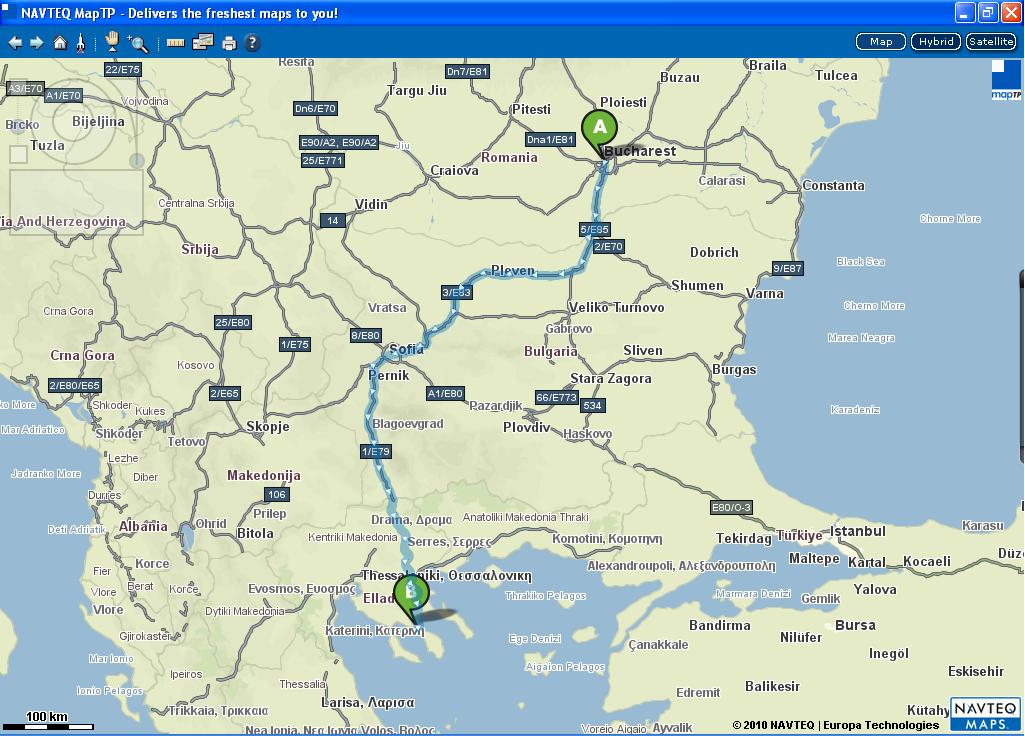Image resolution: width=1025 pixels, height=736 pixels.
Task: Click the Plovdiv city label
Action: coord(526,427)
